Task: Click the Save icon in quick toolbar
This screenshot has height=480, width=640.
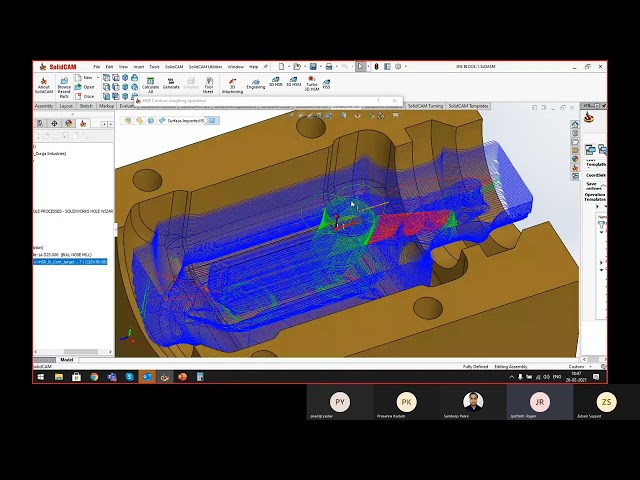Action: [x=313, y=67]
